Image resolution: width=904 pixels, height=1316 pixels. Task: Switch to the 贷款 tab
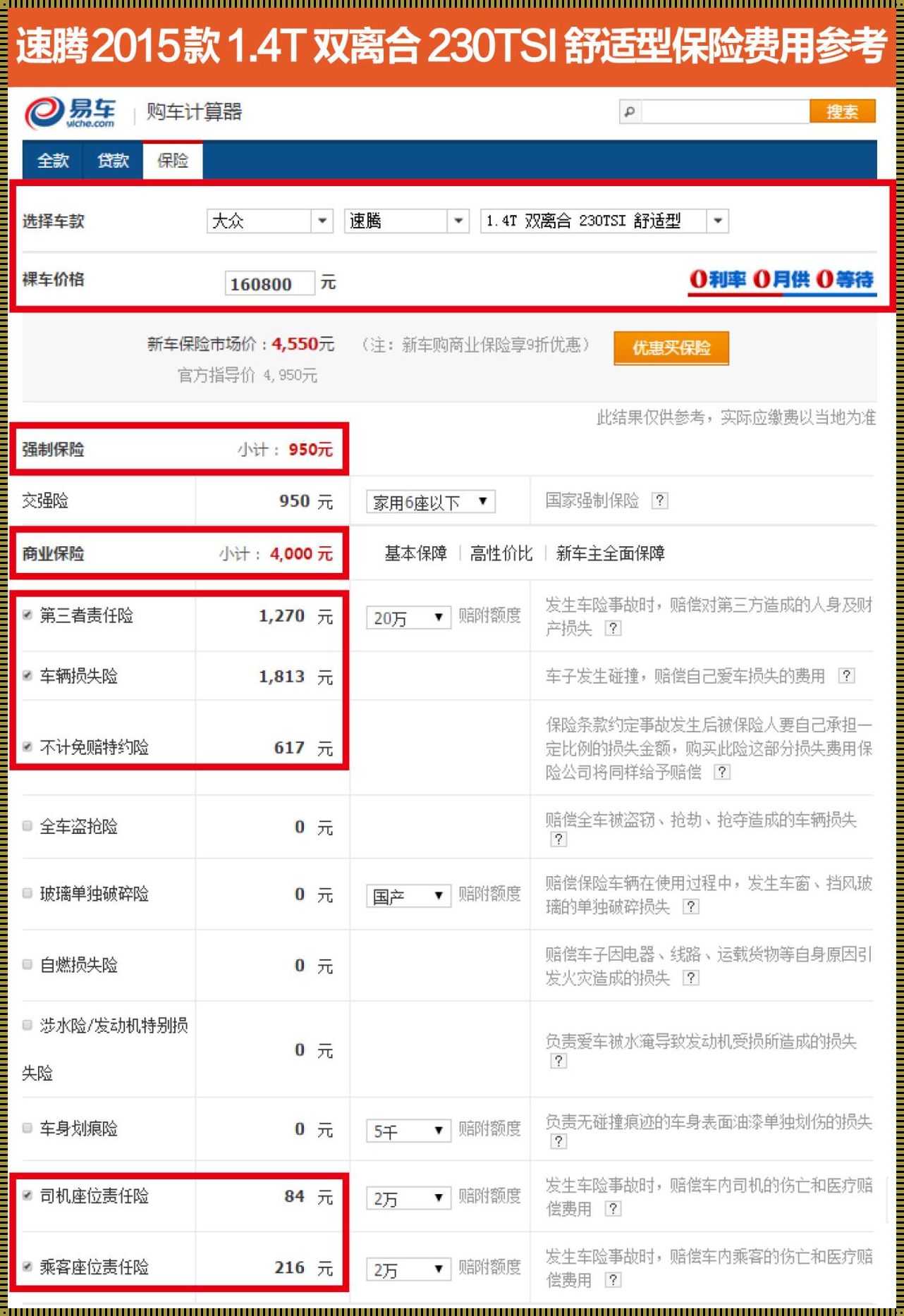point(113,161)
